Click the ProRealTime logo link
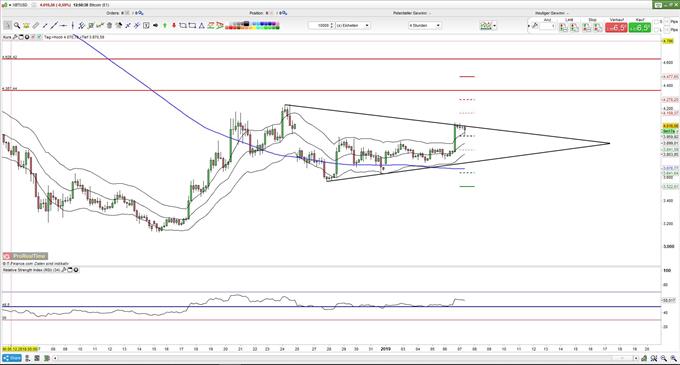Viewport: 680px width, 365px height. 25,256
